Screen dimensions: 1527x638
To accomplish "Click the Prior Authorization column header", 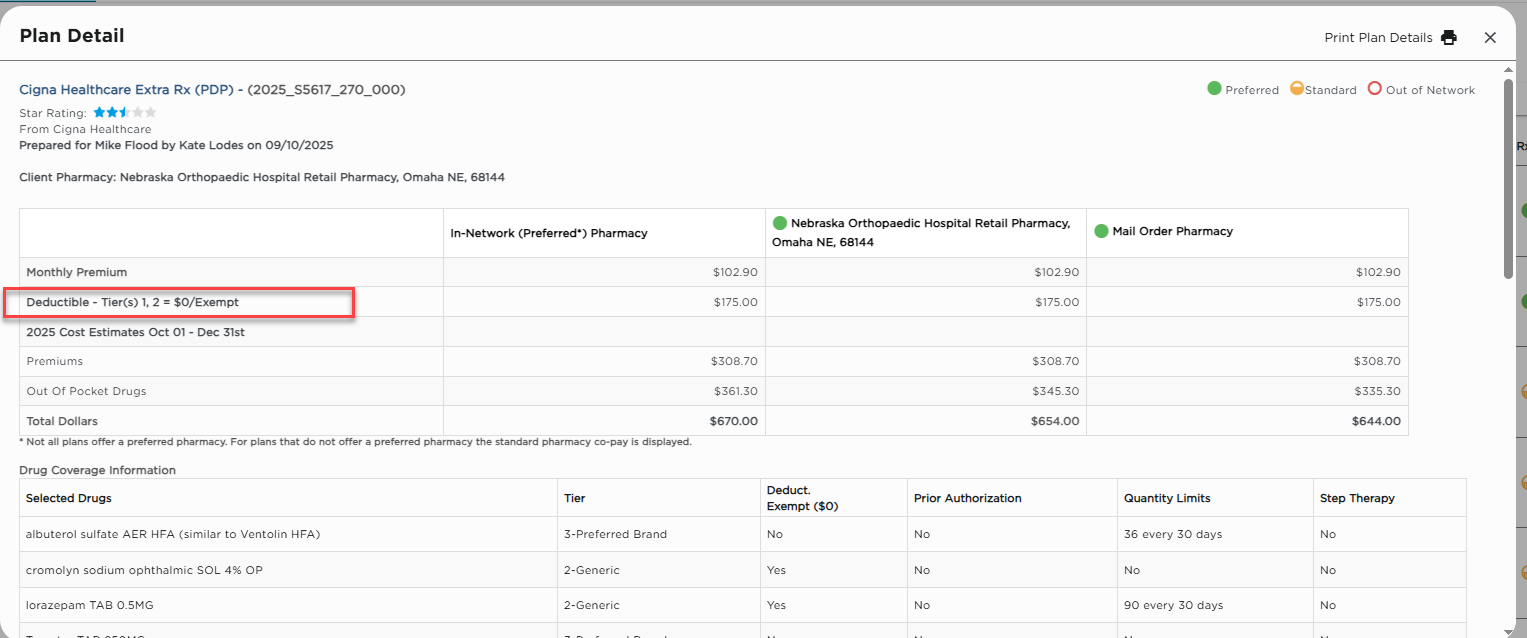I will (967, 498).
